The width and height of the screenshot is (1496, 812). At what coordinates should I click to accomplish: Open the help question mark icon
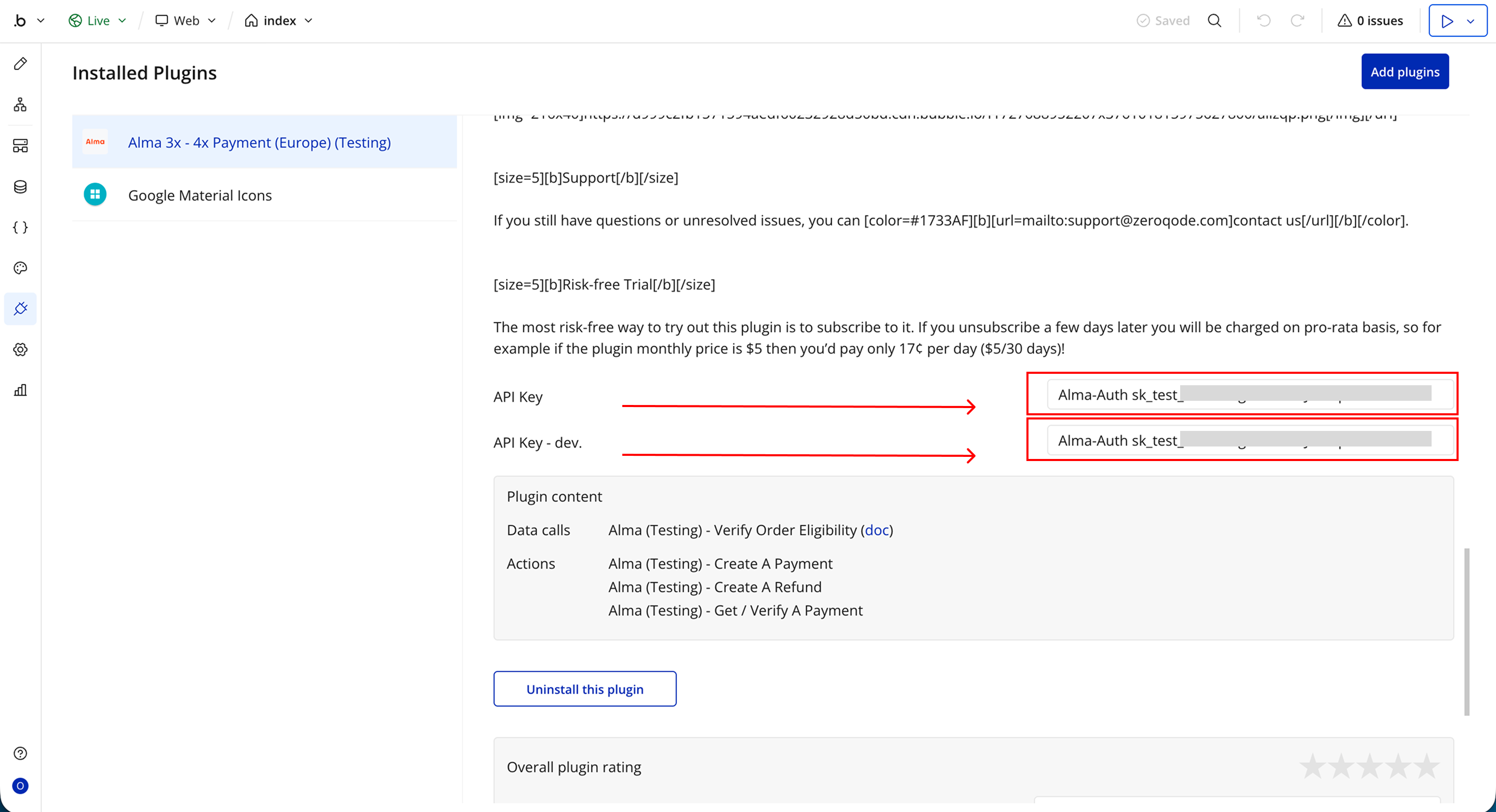click(20, 753)
